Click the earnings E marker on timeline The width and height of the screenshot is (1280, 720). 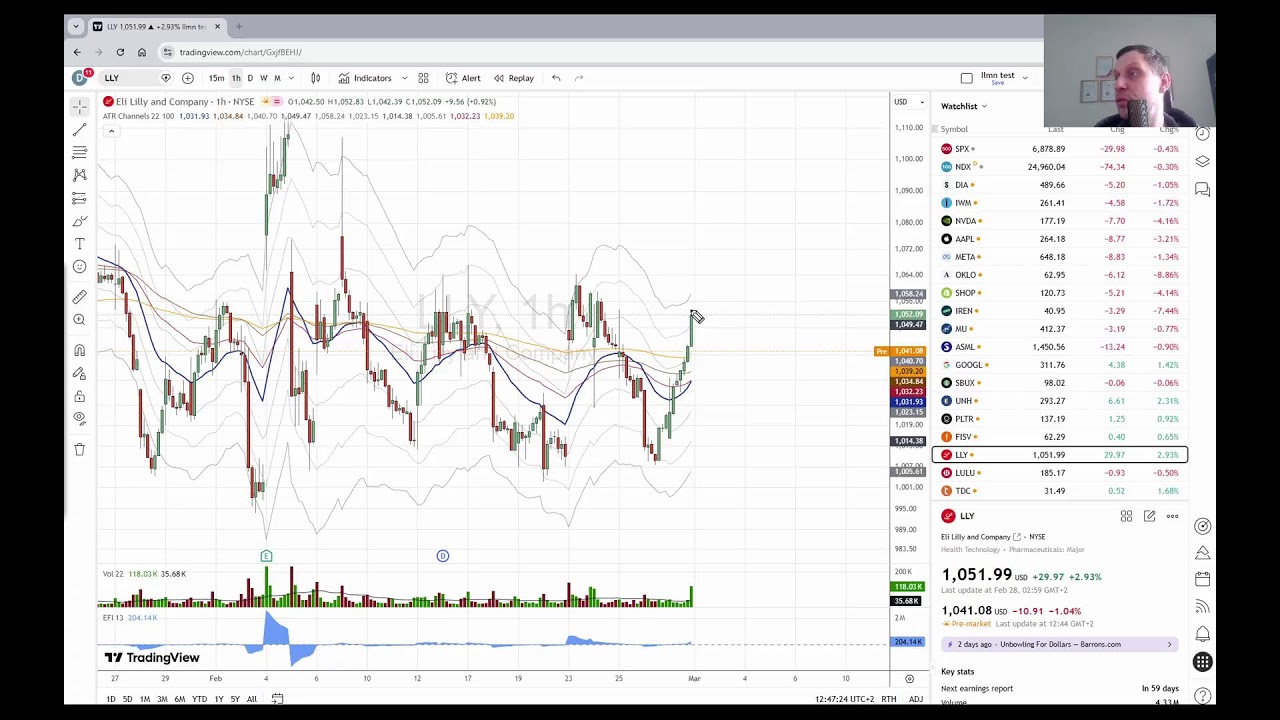(266, 556)
